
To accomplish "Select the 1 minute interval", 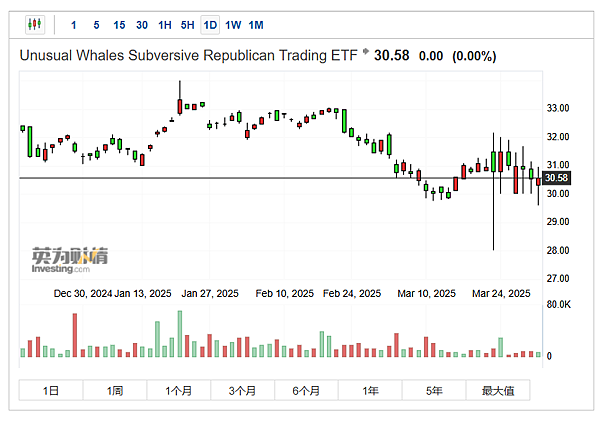I will (73, 25).
